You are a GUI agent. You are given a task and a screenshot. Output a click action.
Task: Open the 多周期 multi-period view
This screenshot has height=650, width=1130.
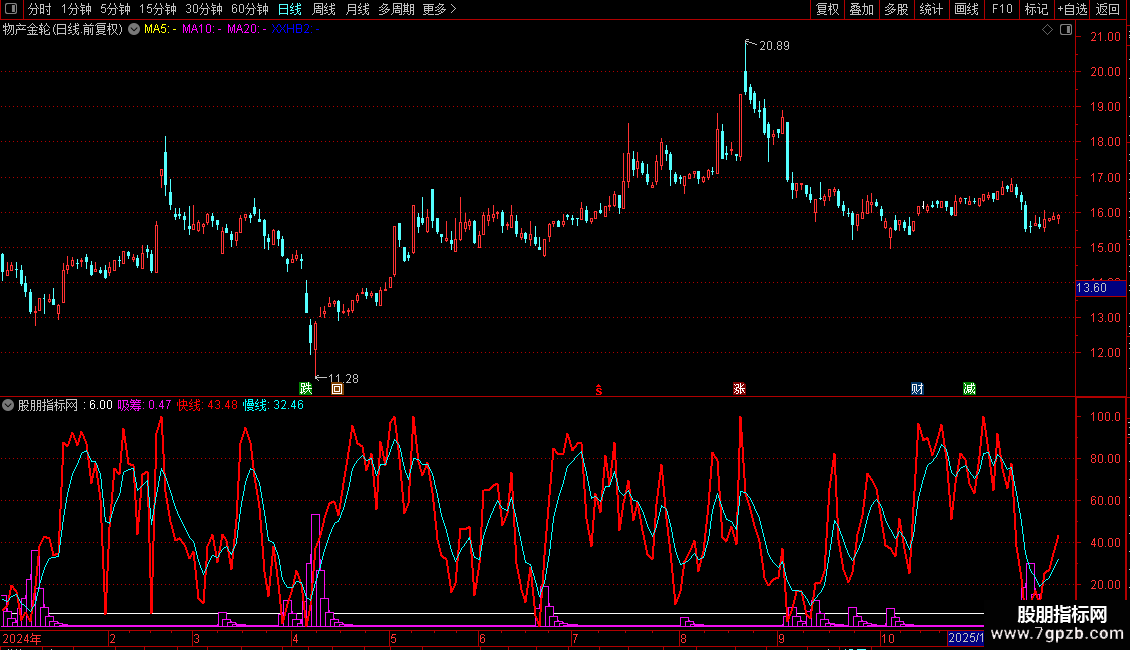pos(396,9)
